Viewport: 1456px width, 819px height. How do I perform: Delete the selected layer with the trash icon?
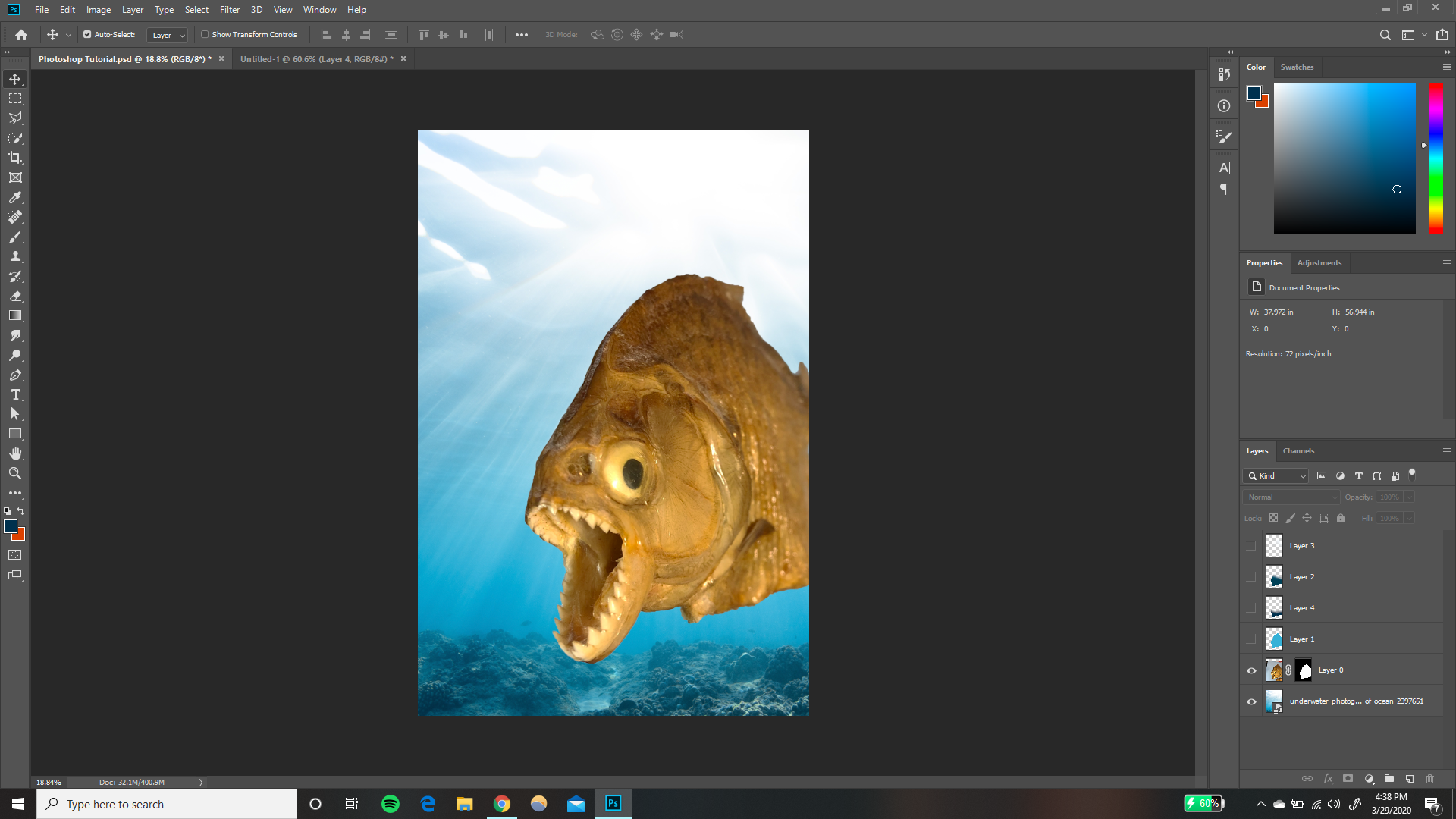point(1430,779)
